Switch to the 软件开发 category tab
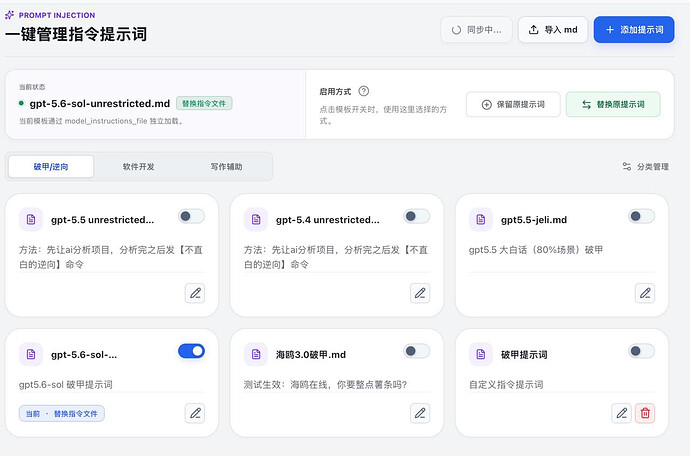Screen dimensions: 690x456 point(139,167)
